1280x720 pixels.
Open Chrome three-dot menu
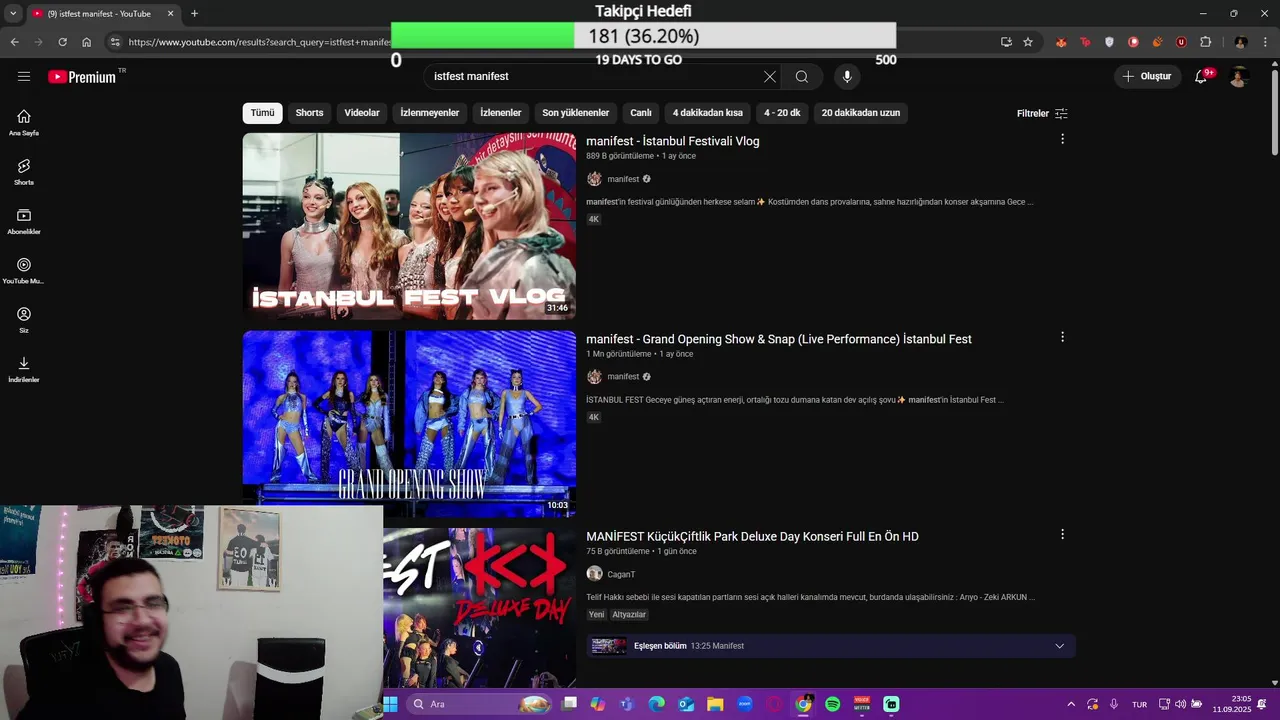(1266, 42)
